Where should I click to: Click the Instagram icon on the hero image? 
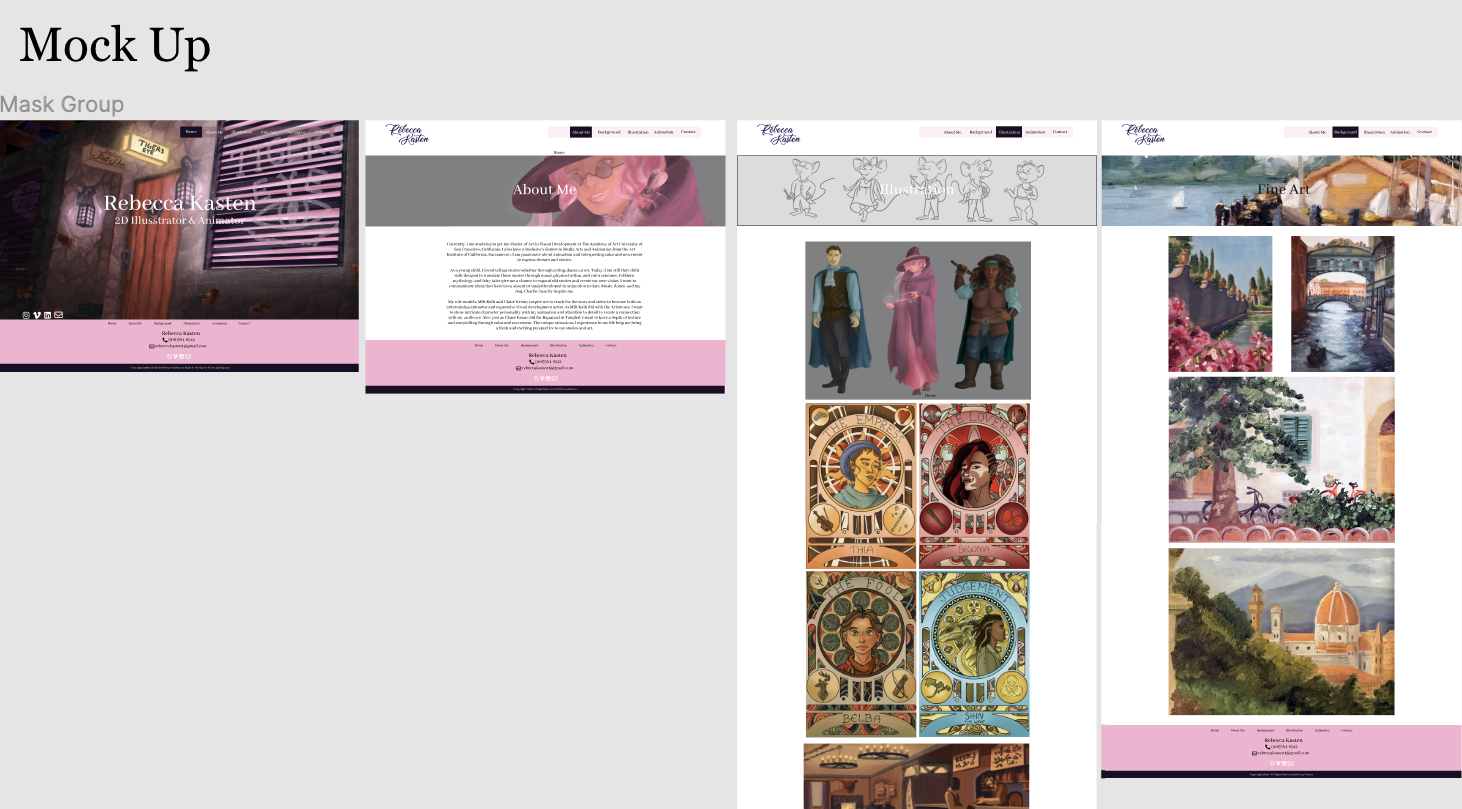[x=27, y=315]
